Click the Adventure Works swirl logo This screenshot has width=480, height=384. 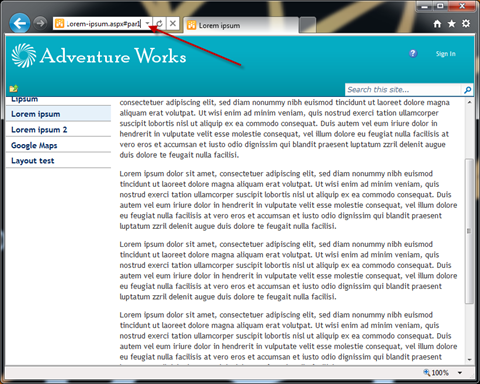click(24, 56)
